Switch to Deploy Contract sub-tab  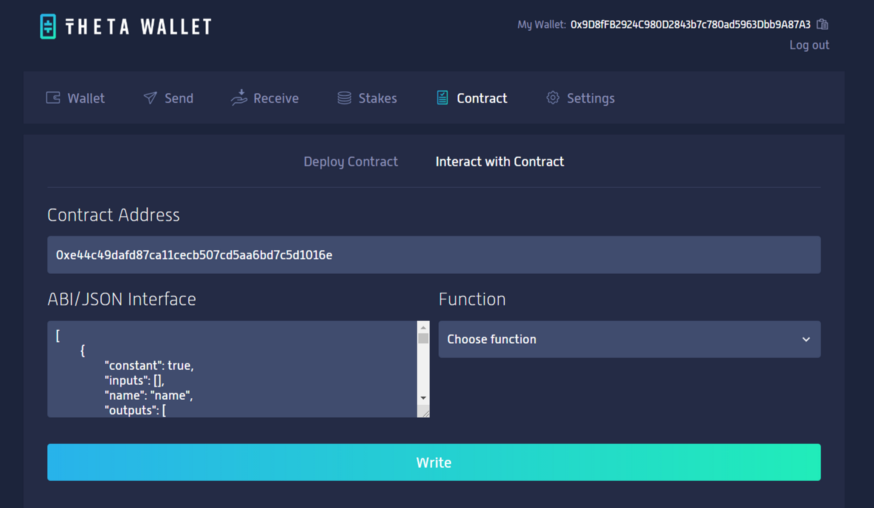pyautogui.click(x=351, y=162)
